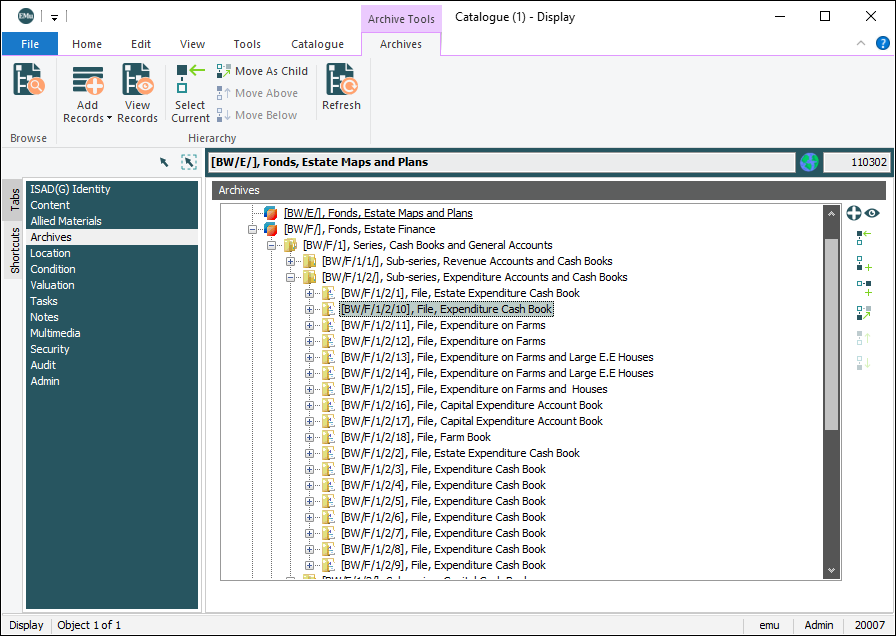This screenshot has height=636, width=896.
Task: Toggle the plain arrow pointer mode
Action: [x=164, y=162]
